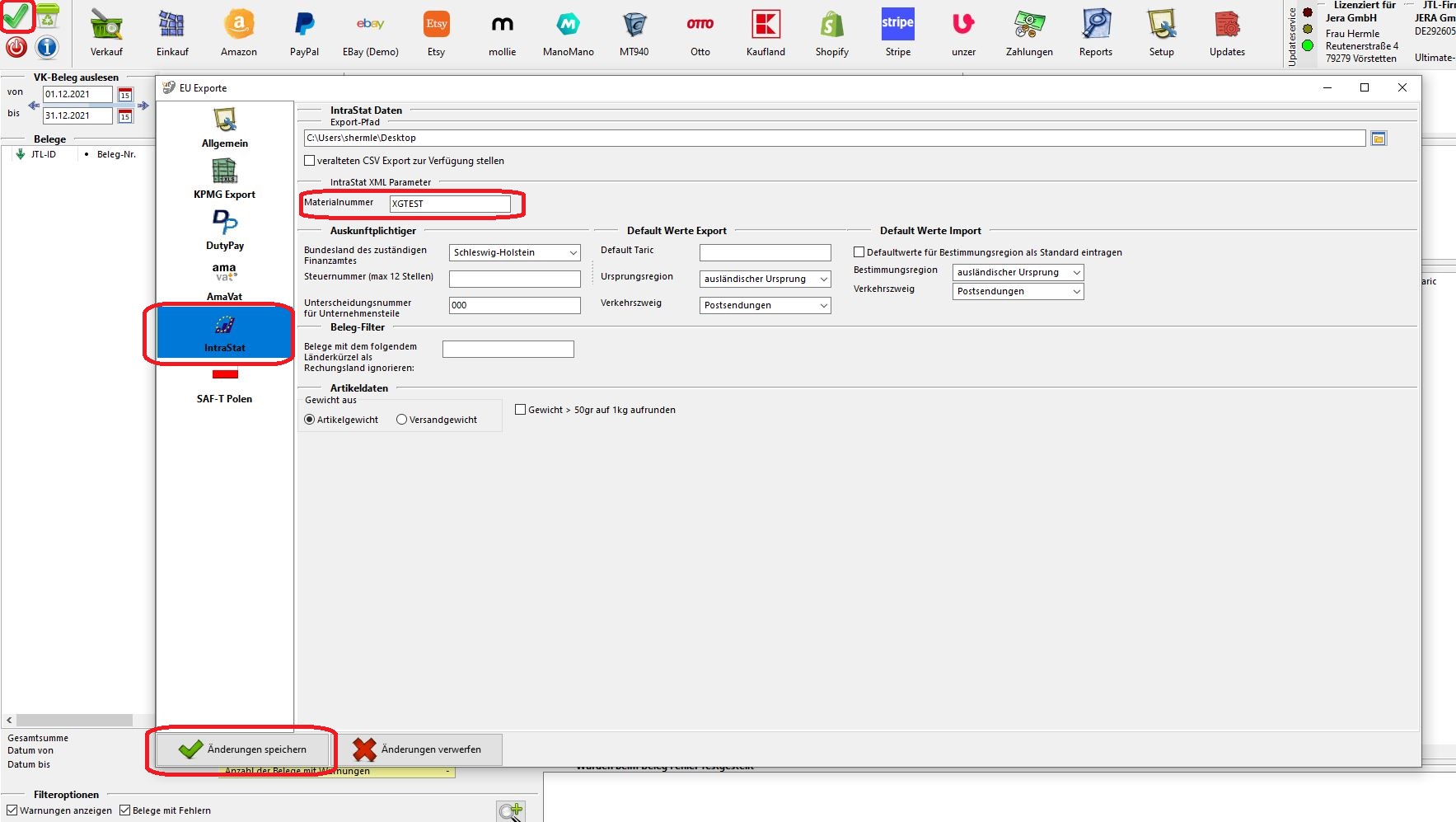Open the import Verkehrszweig dropdown

point(1018,292)
